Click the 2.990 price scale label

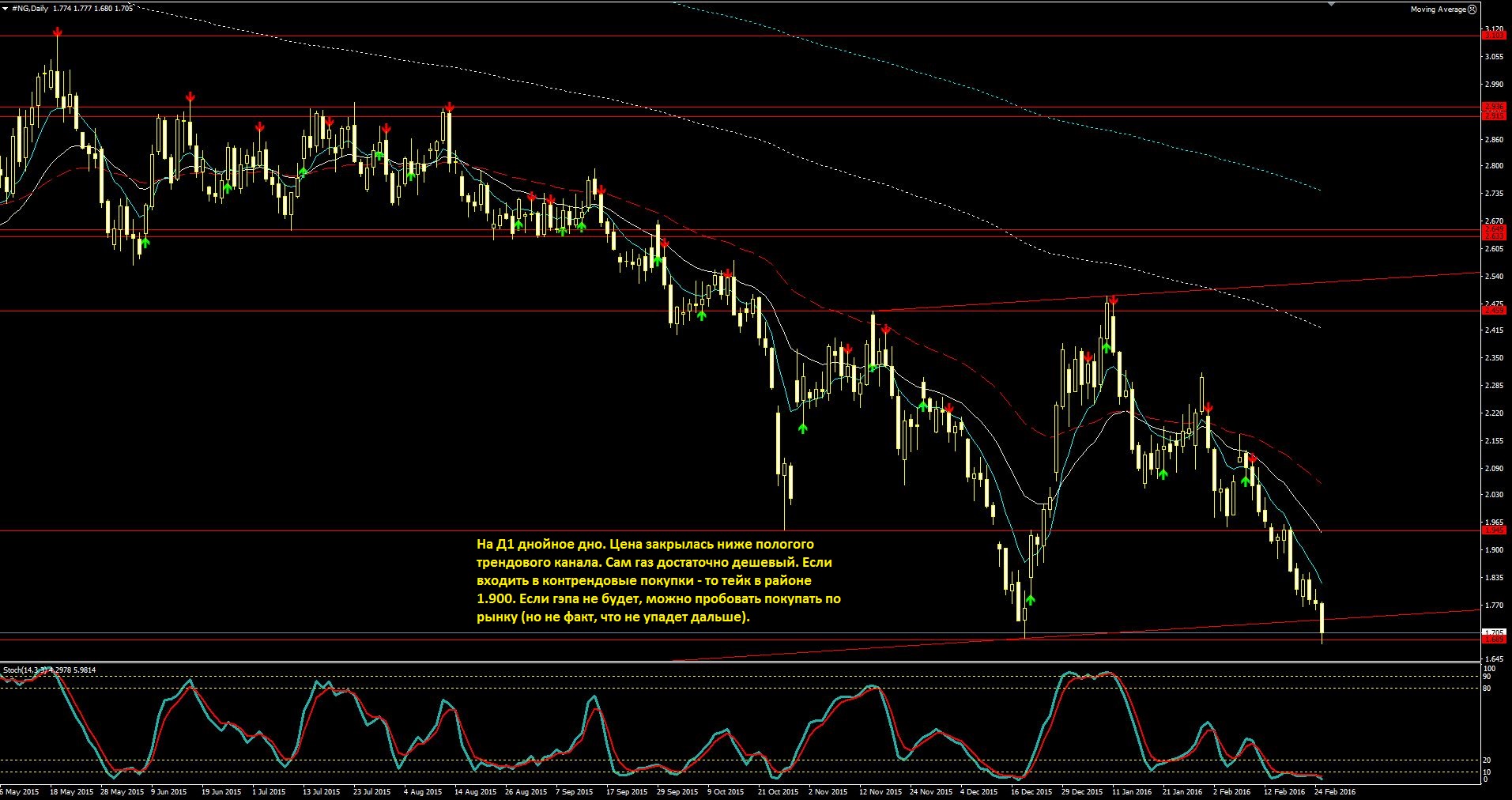click(x=1493, y=85)
